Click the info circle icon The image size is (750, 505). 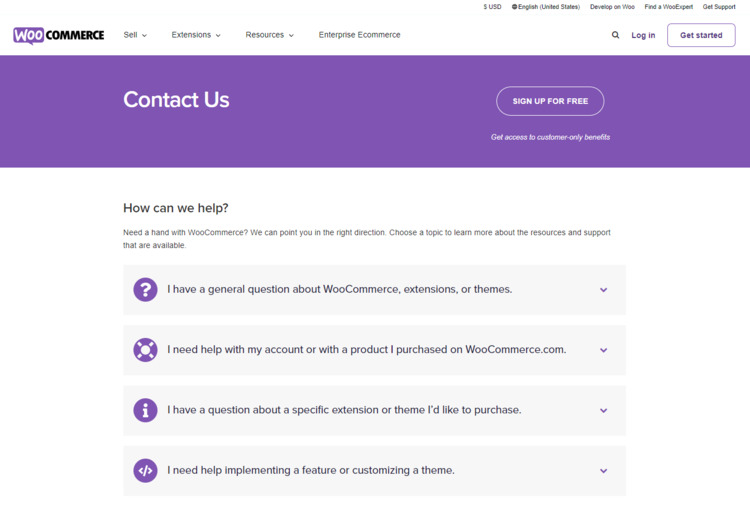click(145, 410)
